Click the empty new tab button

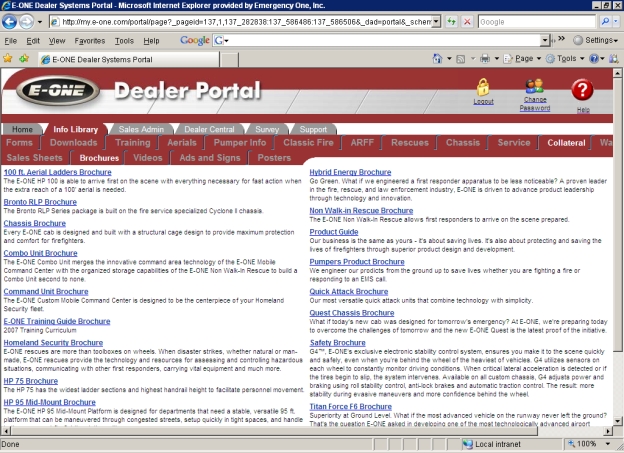(230, 59)
